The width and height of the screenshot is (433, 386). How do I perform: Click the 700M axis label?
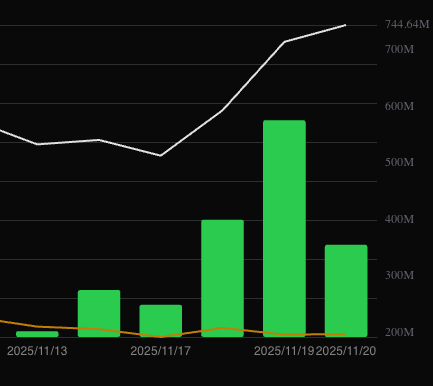coord(399,49)
